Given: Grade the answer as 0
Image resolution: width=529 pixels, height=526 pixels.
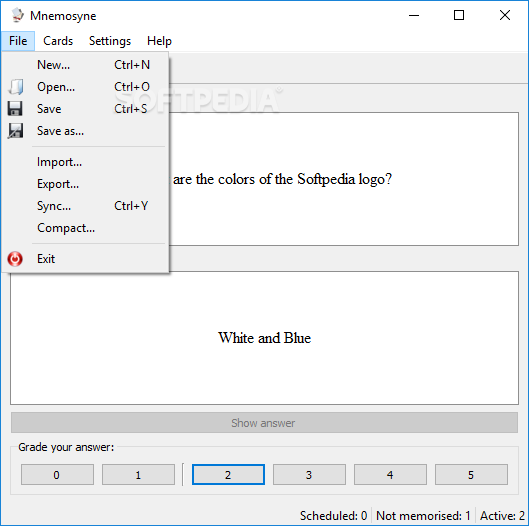Looking at the screenshot, I should 57,475.
